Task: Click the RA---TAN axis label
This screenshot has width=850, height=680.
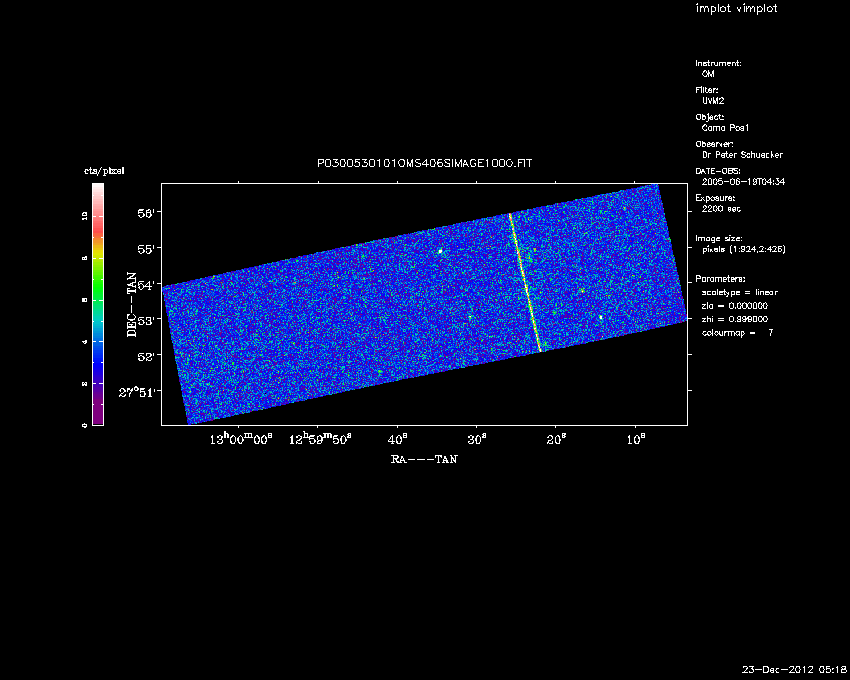Action: [424, 460]
